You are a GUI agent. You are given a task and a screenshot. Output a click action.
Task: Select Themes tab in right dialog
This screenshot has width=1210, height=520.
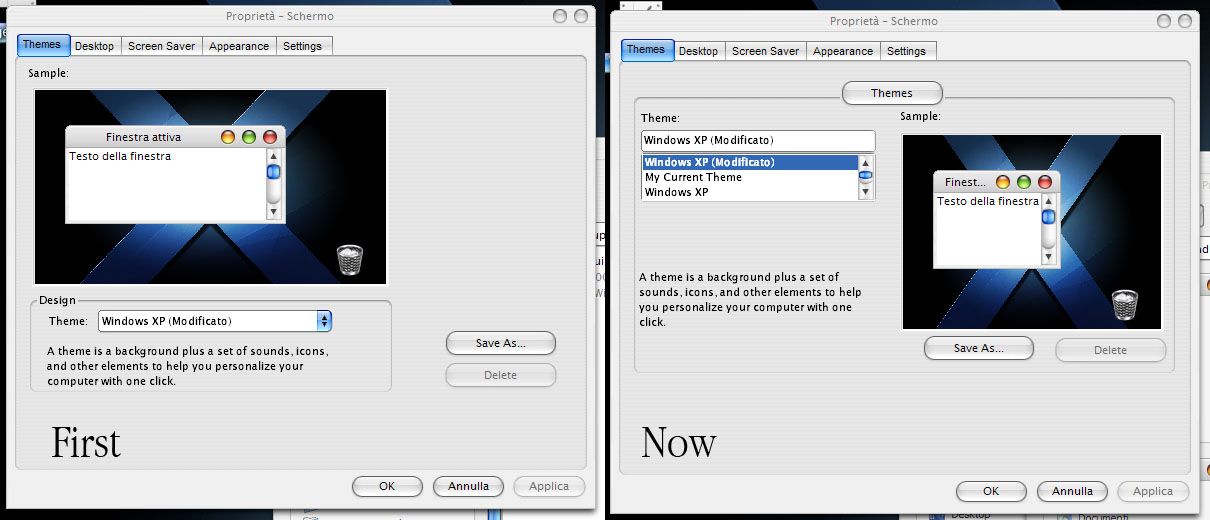[646, 50]
